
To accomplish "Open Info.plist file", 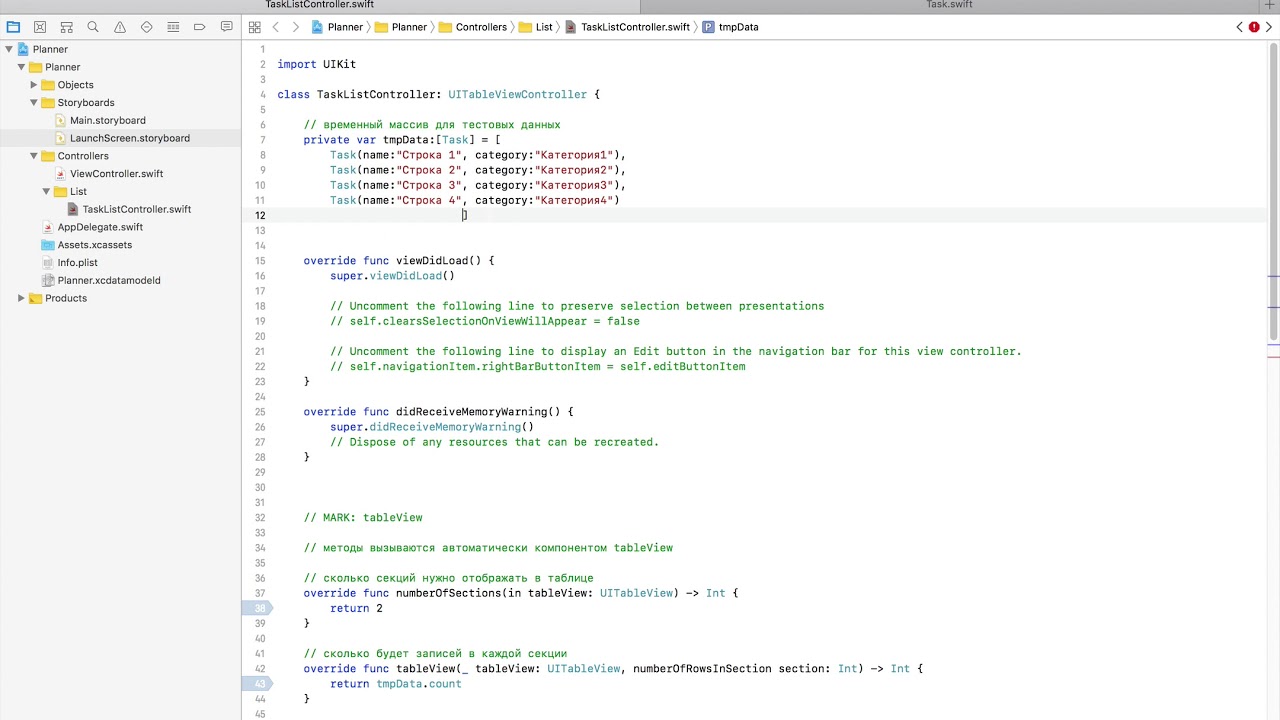I will [77, 262].
